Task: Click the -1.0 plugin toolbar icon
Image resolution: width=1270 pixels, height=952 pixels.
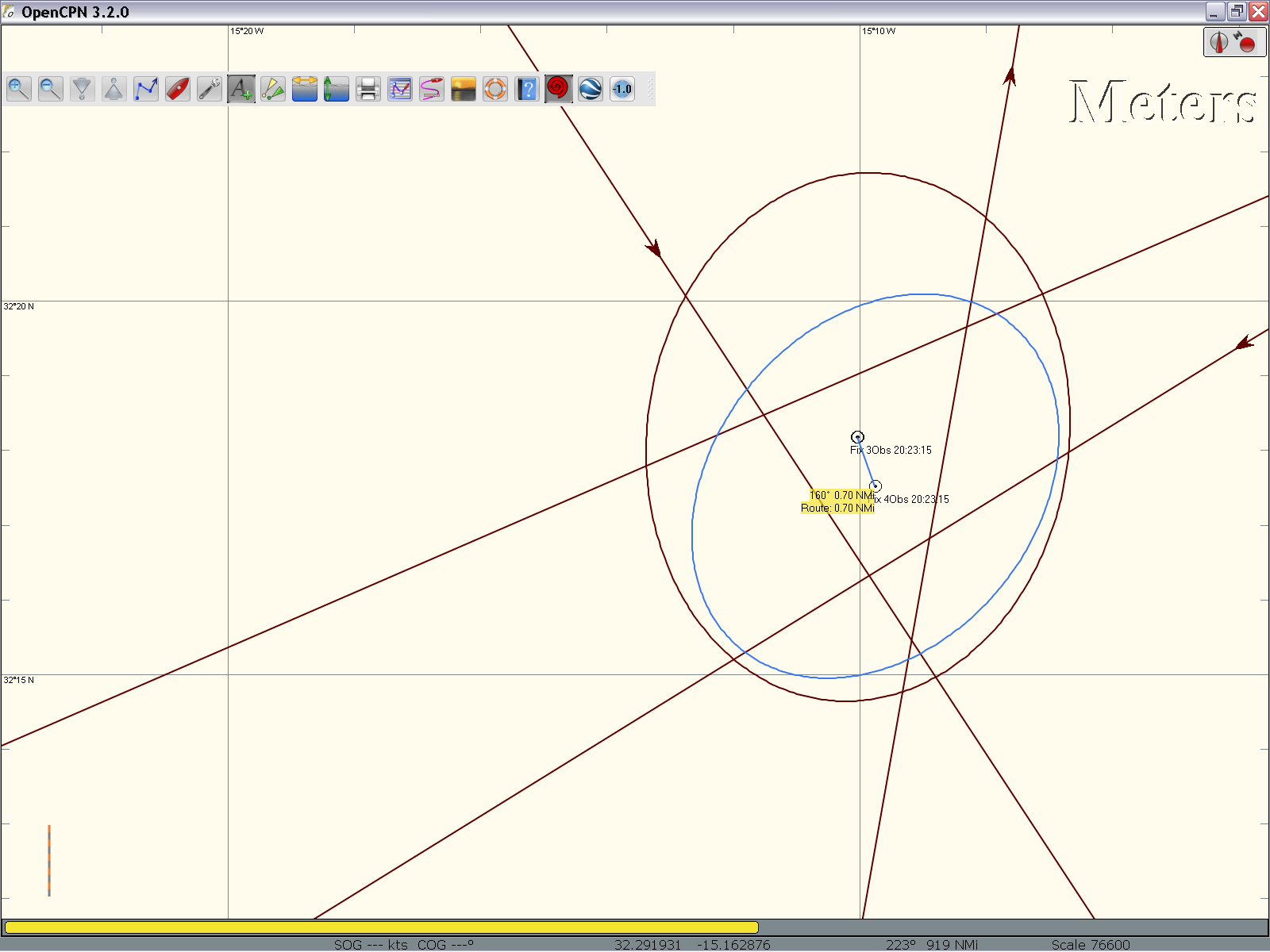Action: 622,89
